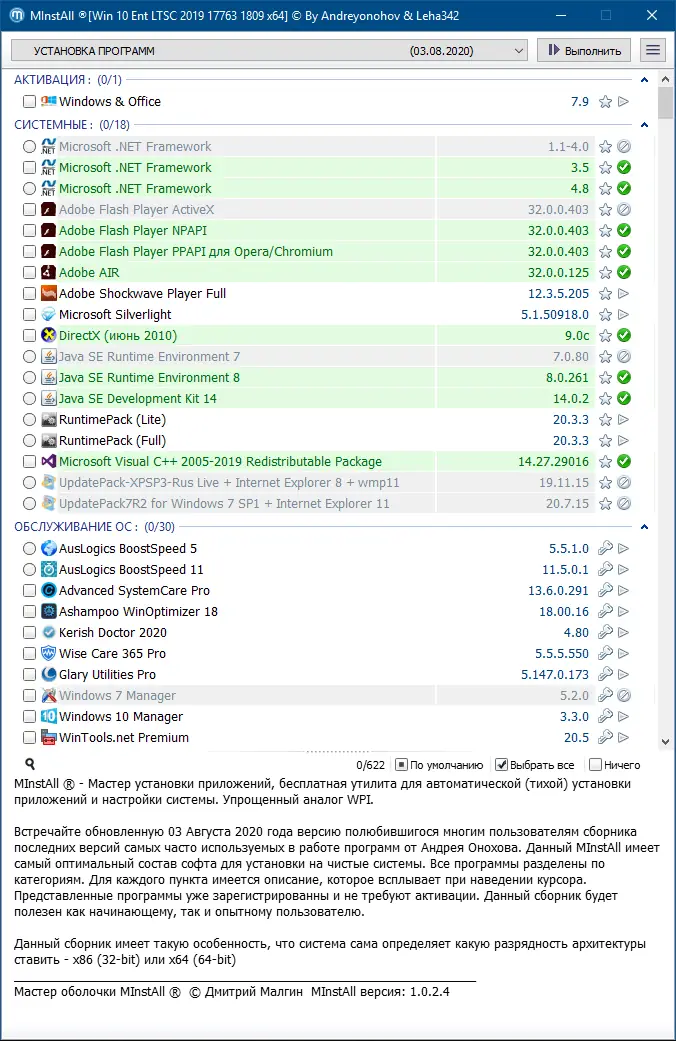Click star icon for Adobe Flash Player NPAPI
Image resolution: width=676 pixels, height=1041 pixels.
coord(605,230)
